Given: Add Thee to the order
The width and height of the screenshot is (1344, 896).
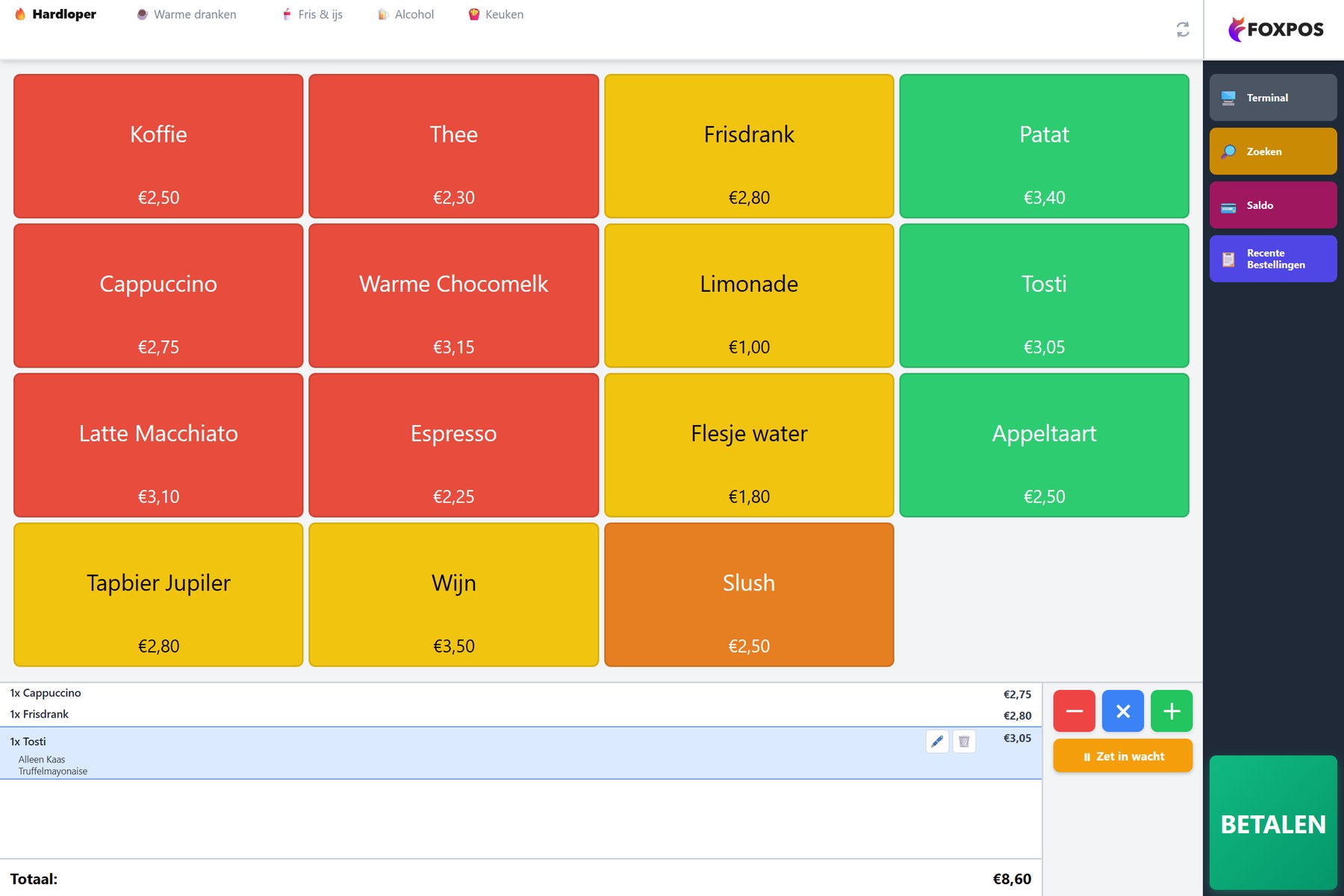Looking at the screenshot, I should coord(454,146).
